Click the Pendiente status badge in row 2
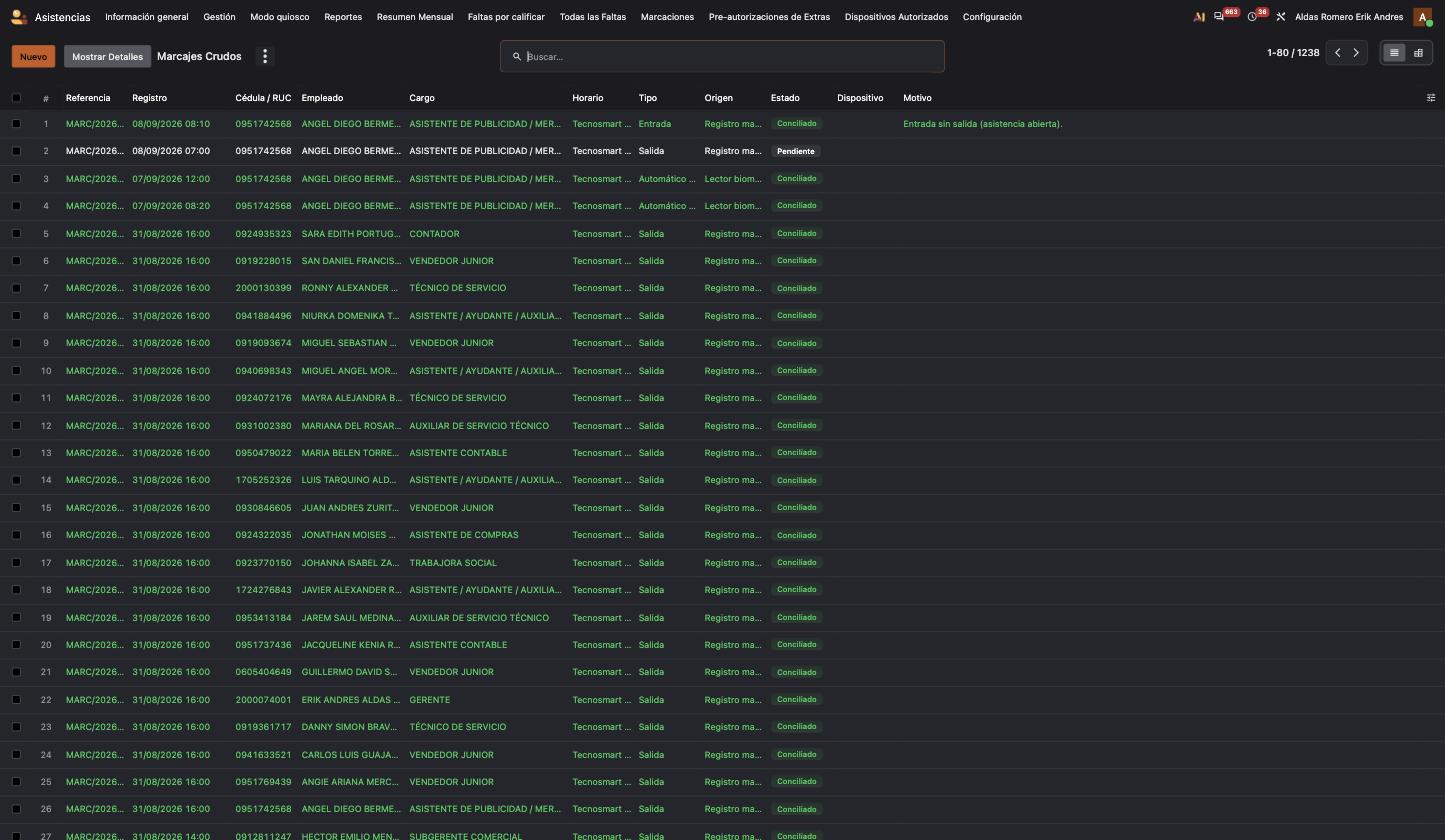 (x=796, y=151)
